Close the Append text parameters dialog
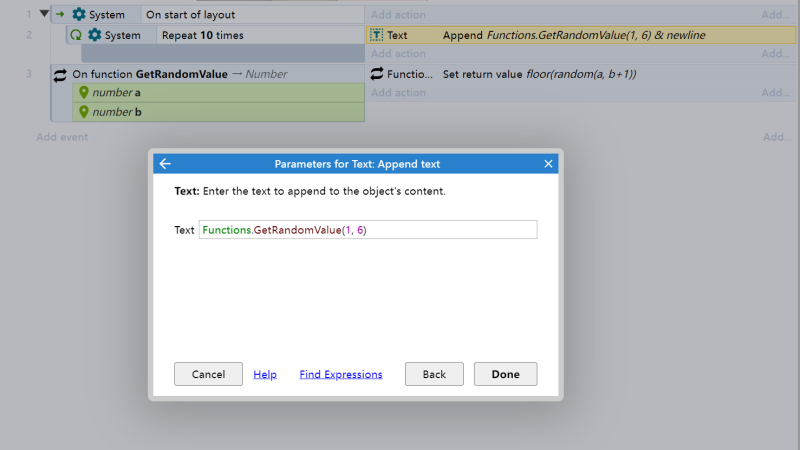The width and height of the screenshot is (800, 450). [548, 164]
